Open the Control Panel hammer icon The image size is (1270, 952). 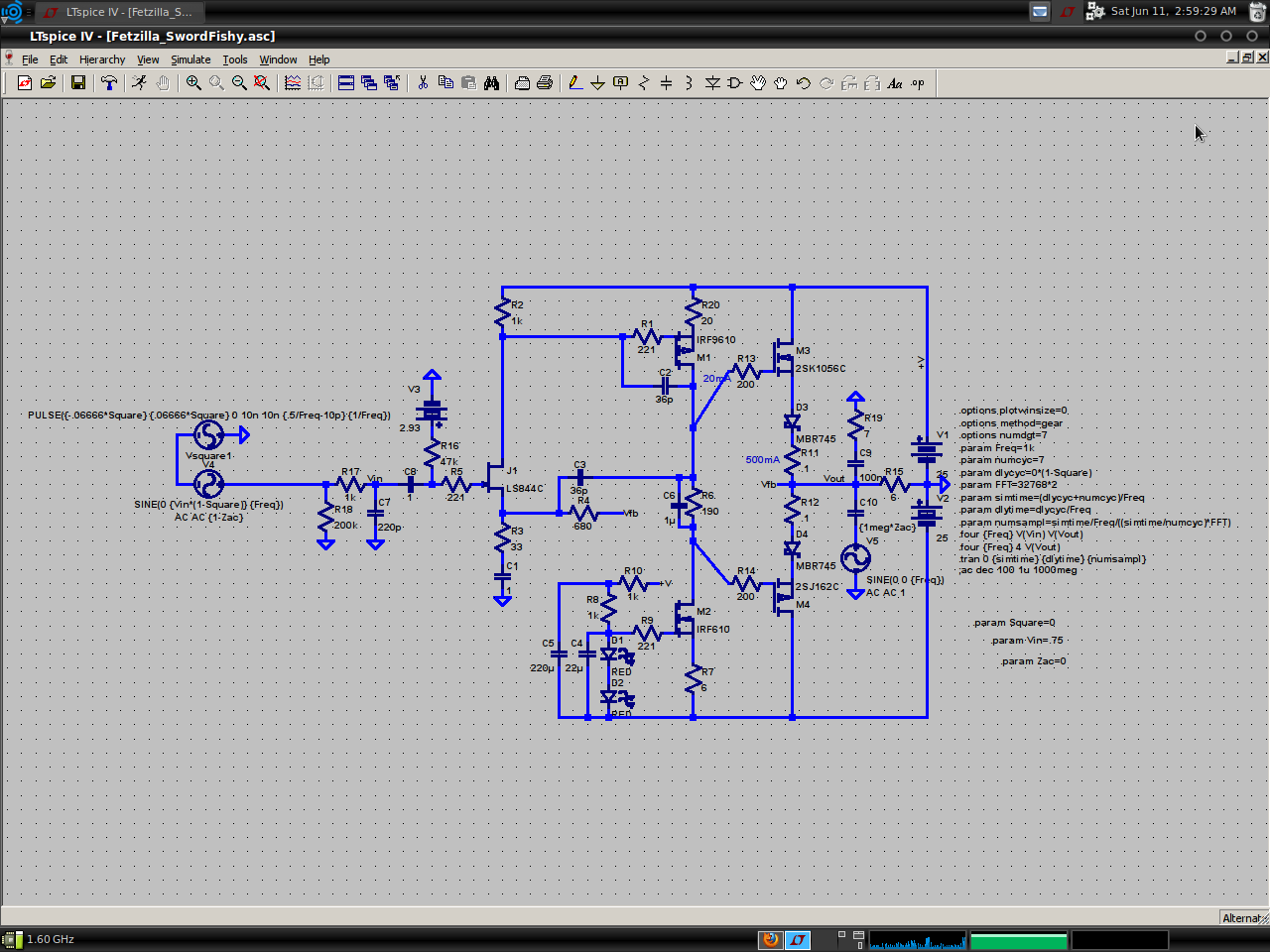(109, 83)
